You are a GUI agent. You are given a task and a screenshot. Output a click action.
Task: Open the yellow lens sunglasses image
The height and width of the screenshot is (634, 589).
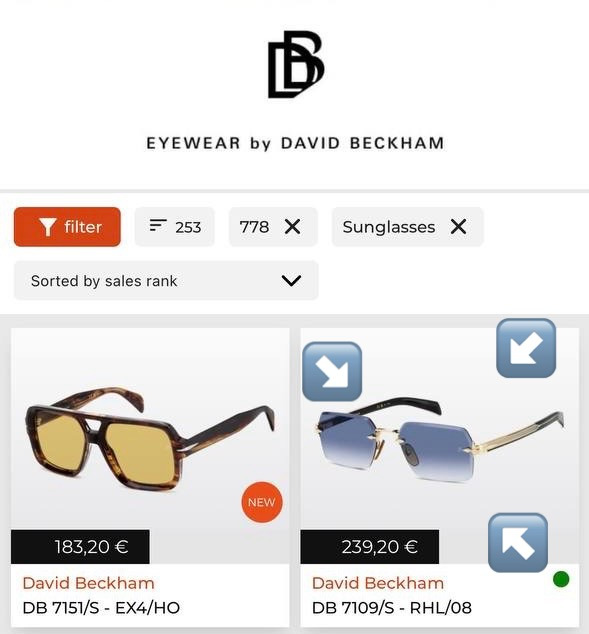[x=150, y=439]
